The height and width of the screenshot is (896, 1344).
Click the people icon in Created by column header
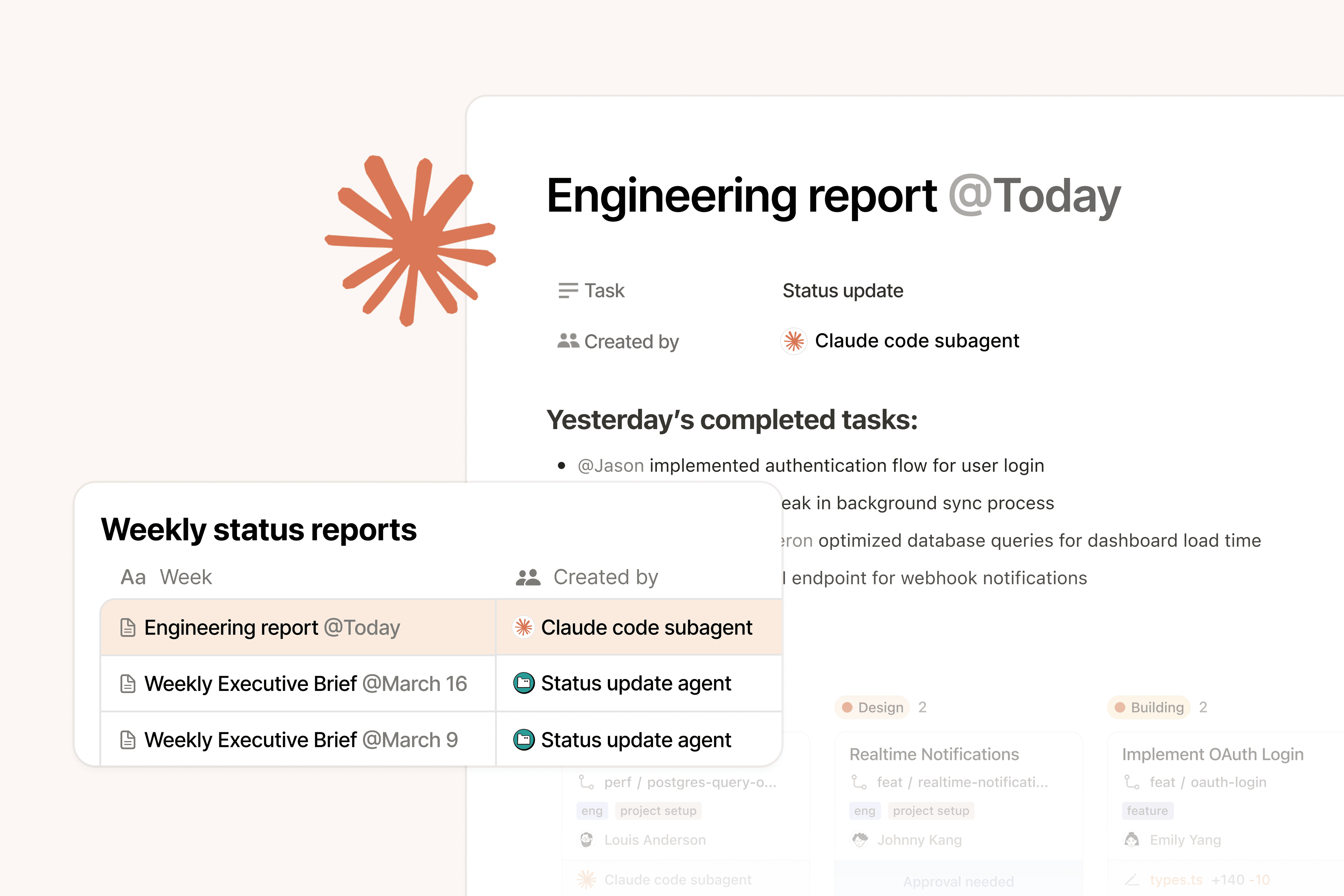[527, 577]
